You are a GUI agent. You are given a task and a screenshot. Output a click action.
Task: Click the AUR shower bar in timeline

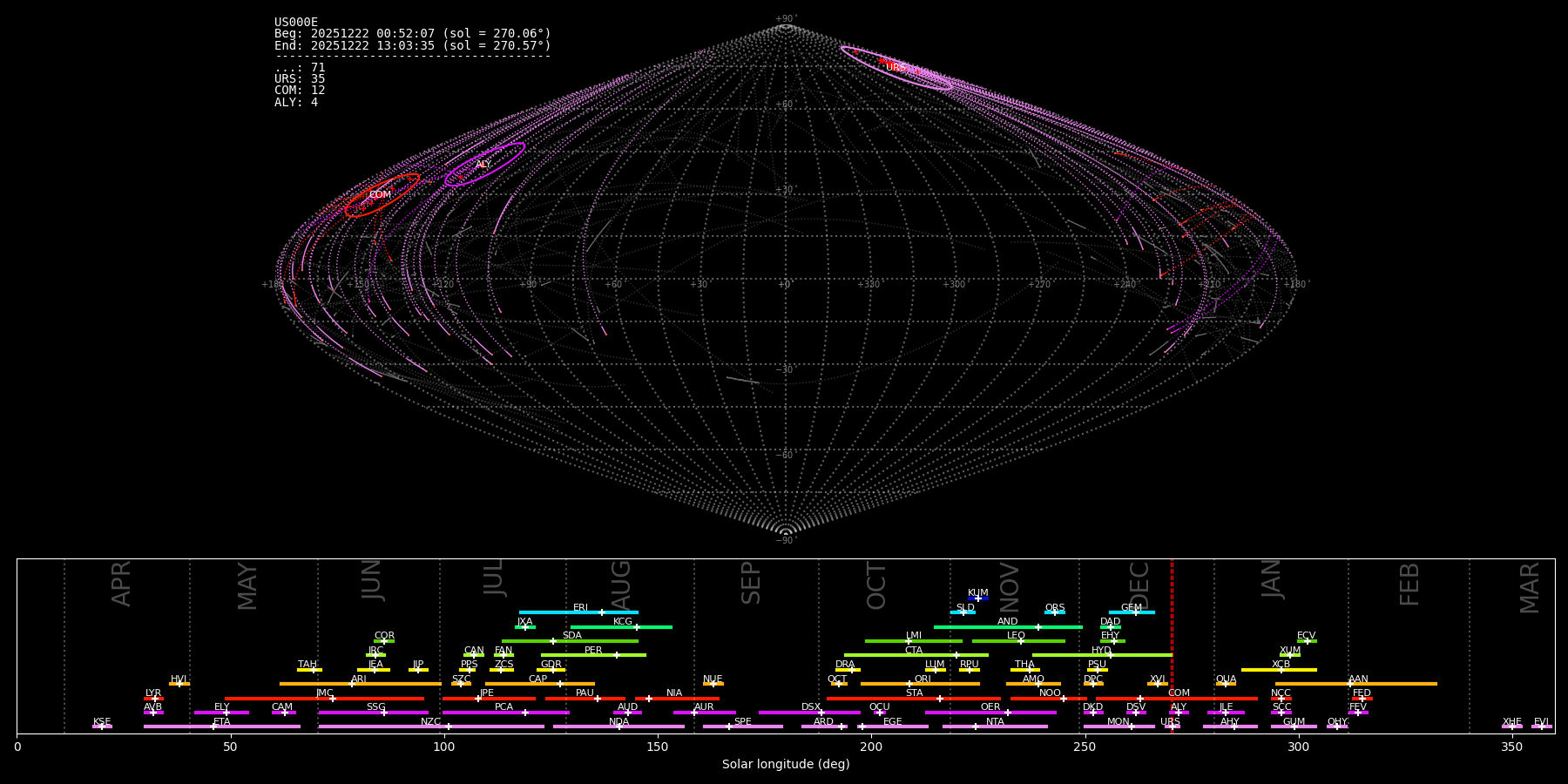click(704, 713)
